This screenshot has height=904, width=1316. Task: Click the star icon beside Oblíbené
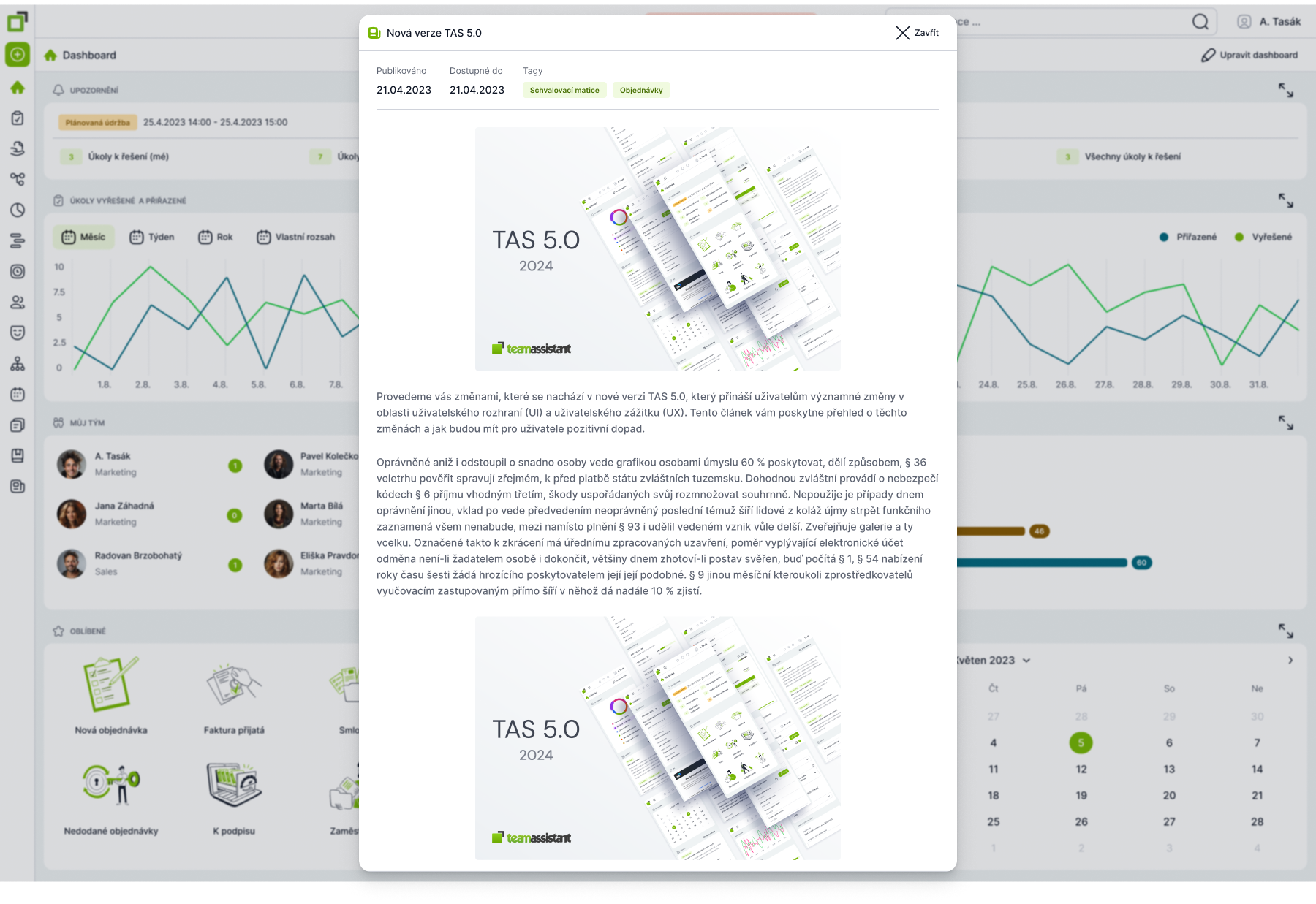58,631
